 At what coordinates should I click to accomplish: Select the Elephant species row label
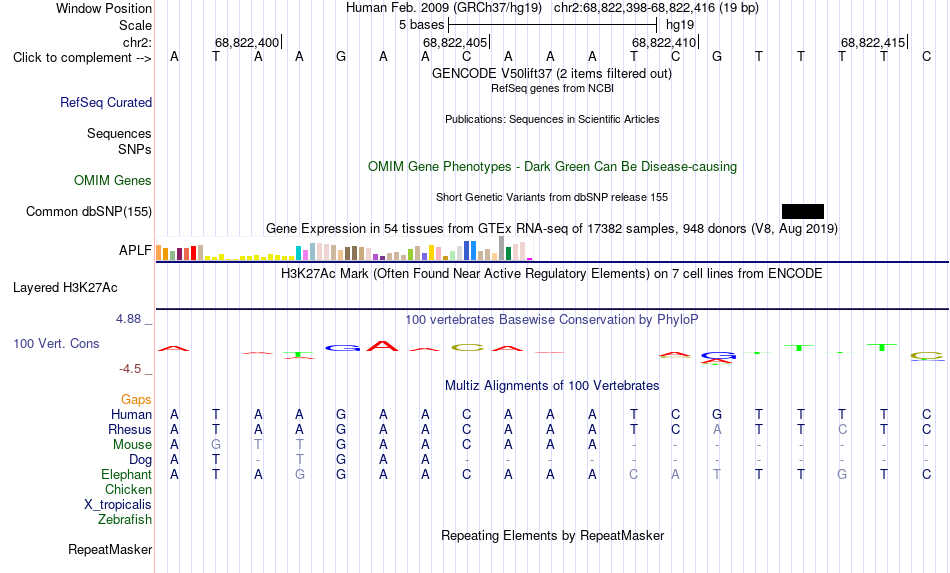[x=127, y=474]
